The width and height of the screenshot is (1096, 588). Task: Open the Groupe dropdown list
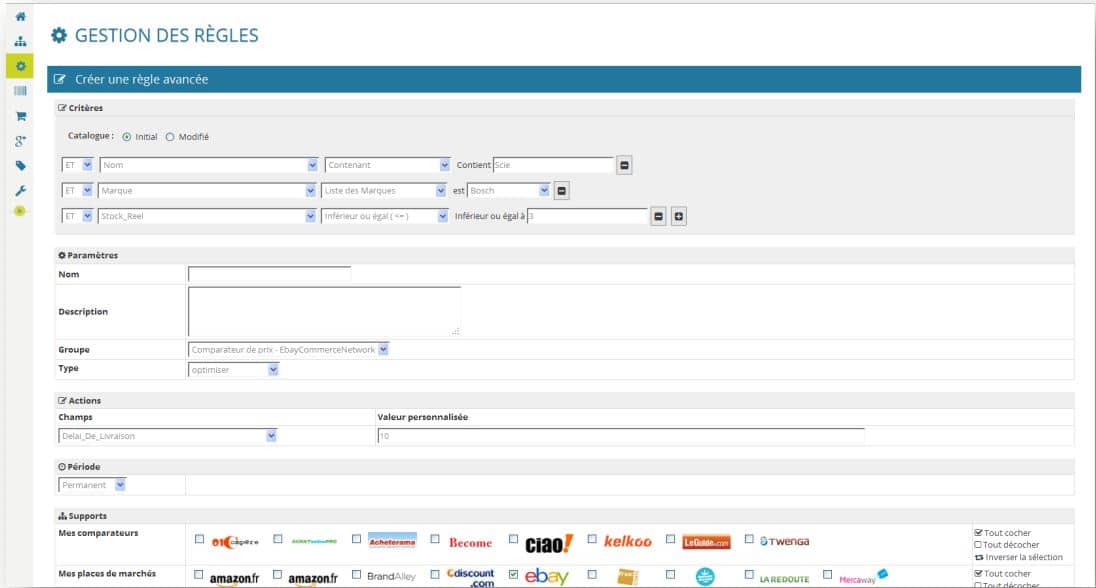click(288, 350)
